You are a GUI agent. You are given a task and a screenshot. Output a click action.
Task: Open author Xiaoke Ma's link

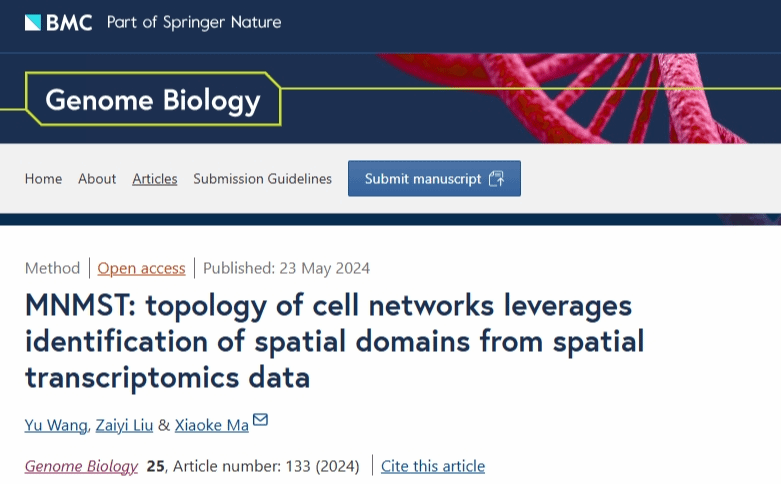[211, 425]
